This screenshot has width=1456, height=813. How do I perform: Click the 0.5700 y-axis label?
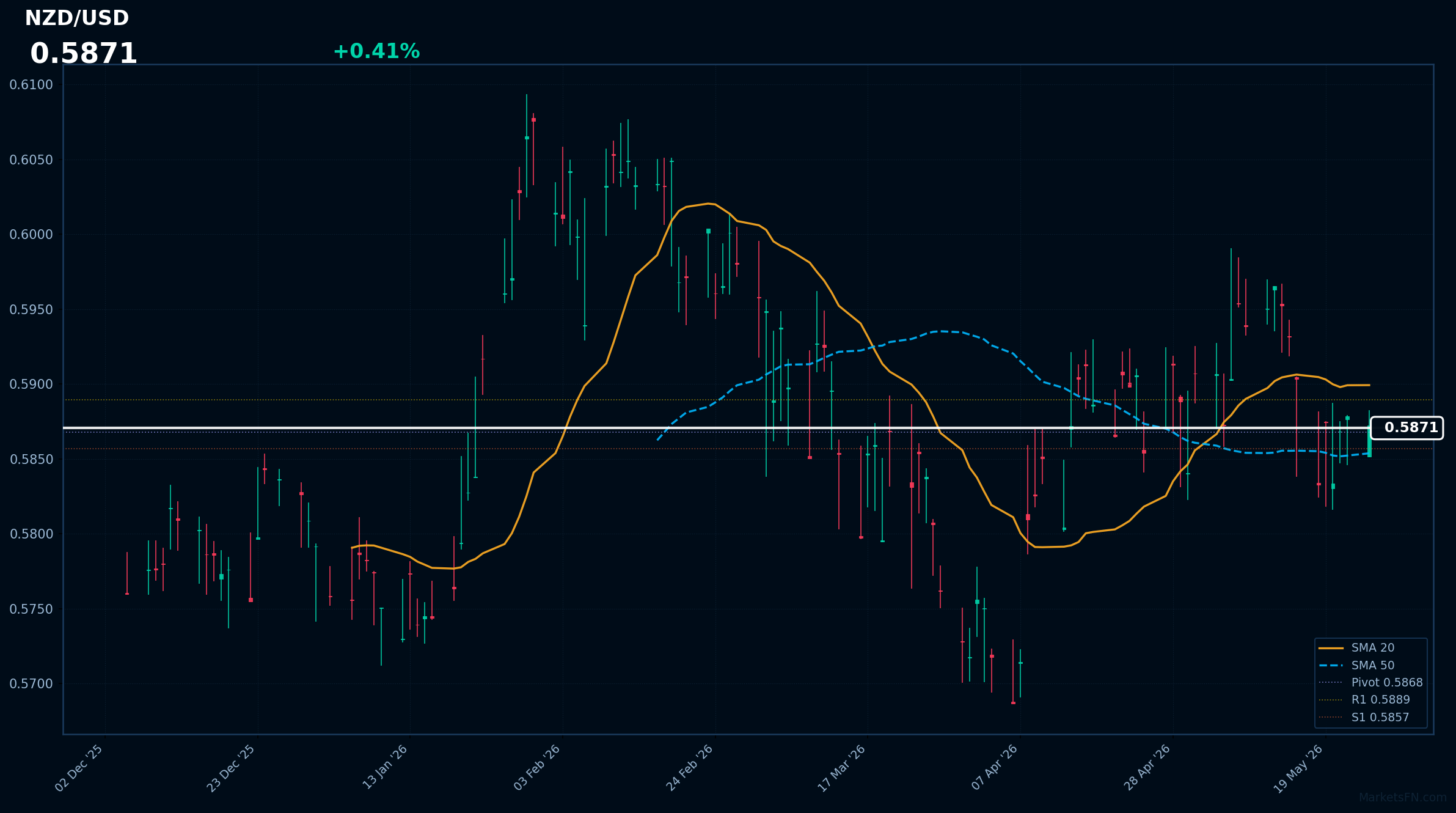pos(31,684)
